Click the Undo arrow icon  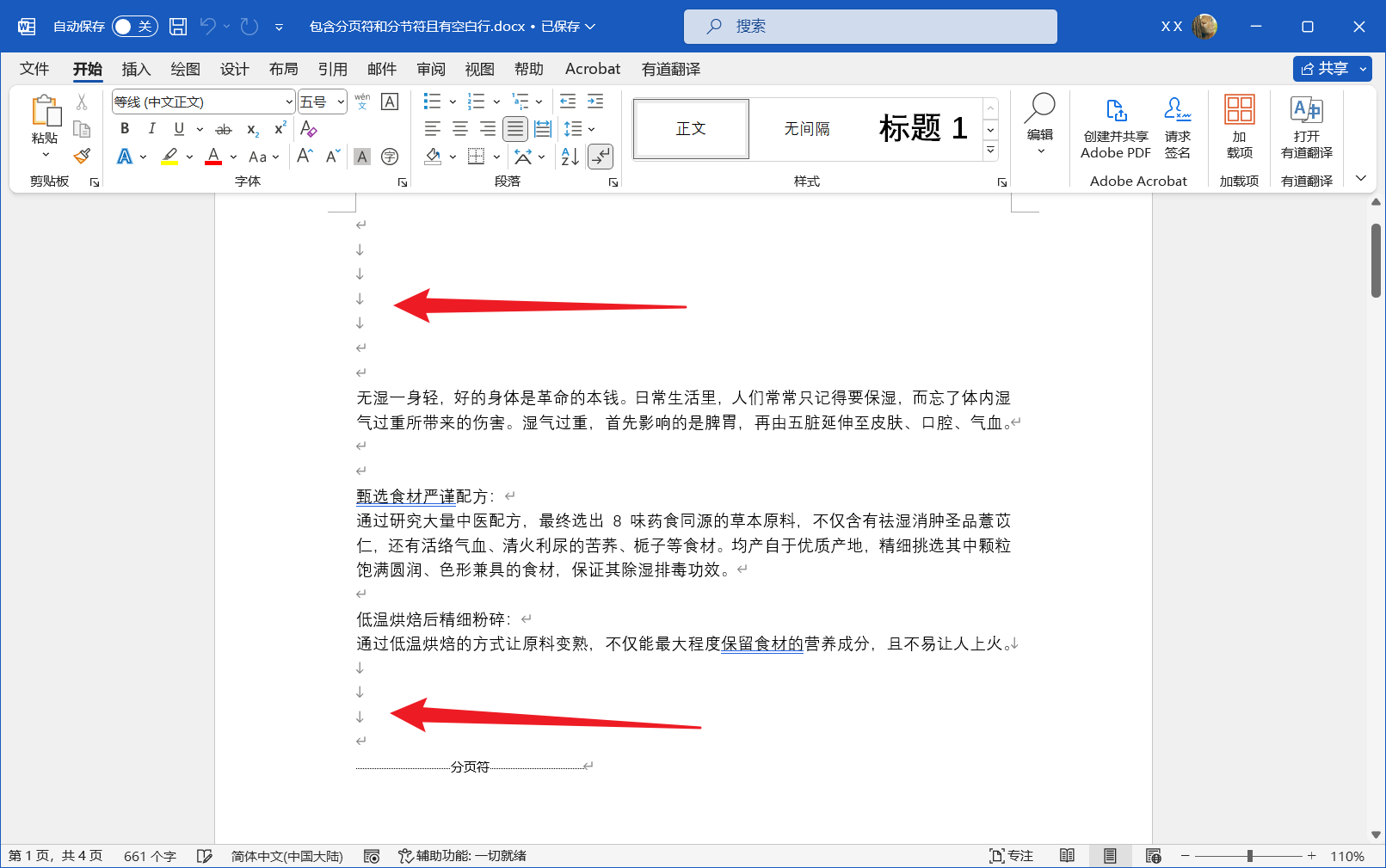(x=207, y=27)
